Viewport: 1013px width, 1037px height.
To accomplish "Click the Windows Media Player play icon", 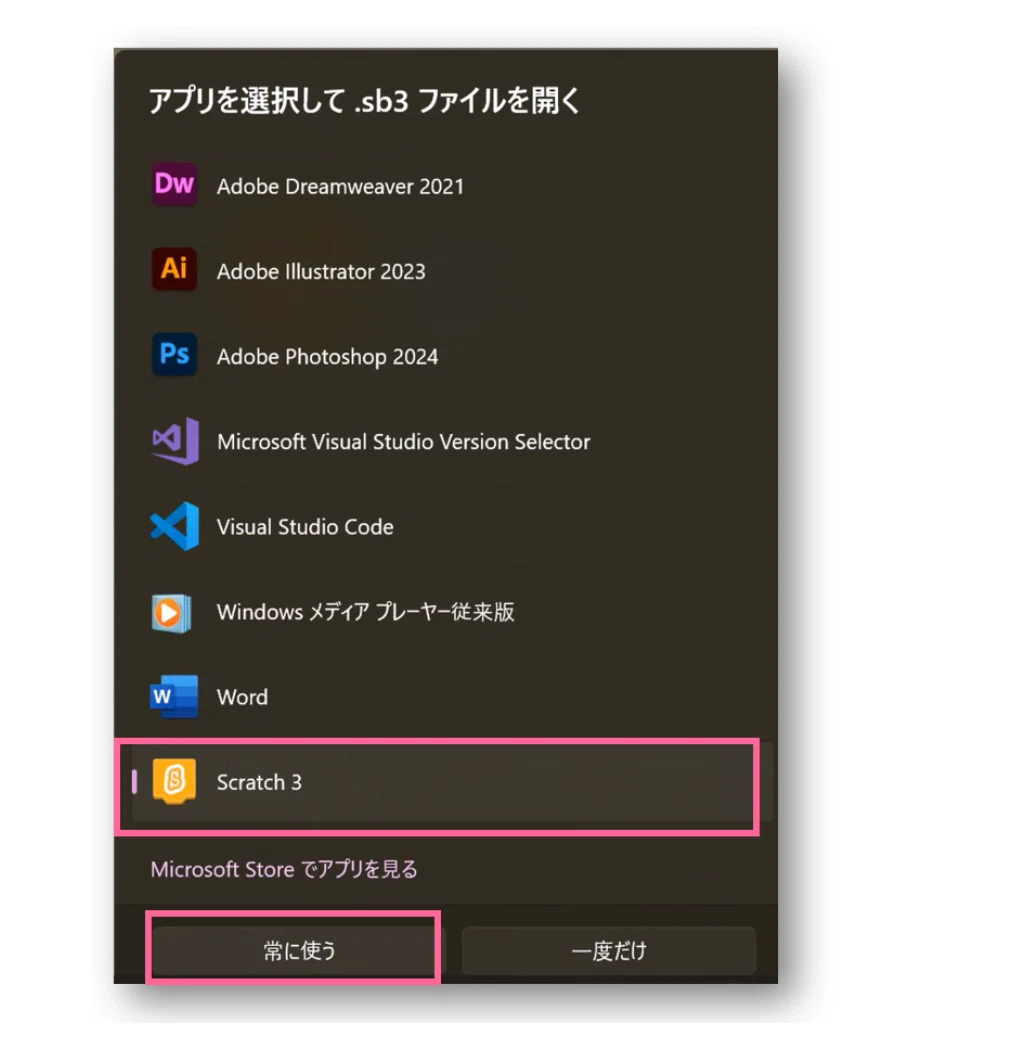I will [171, 613].
